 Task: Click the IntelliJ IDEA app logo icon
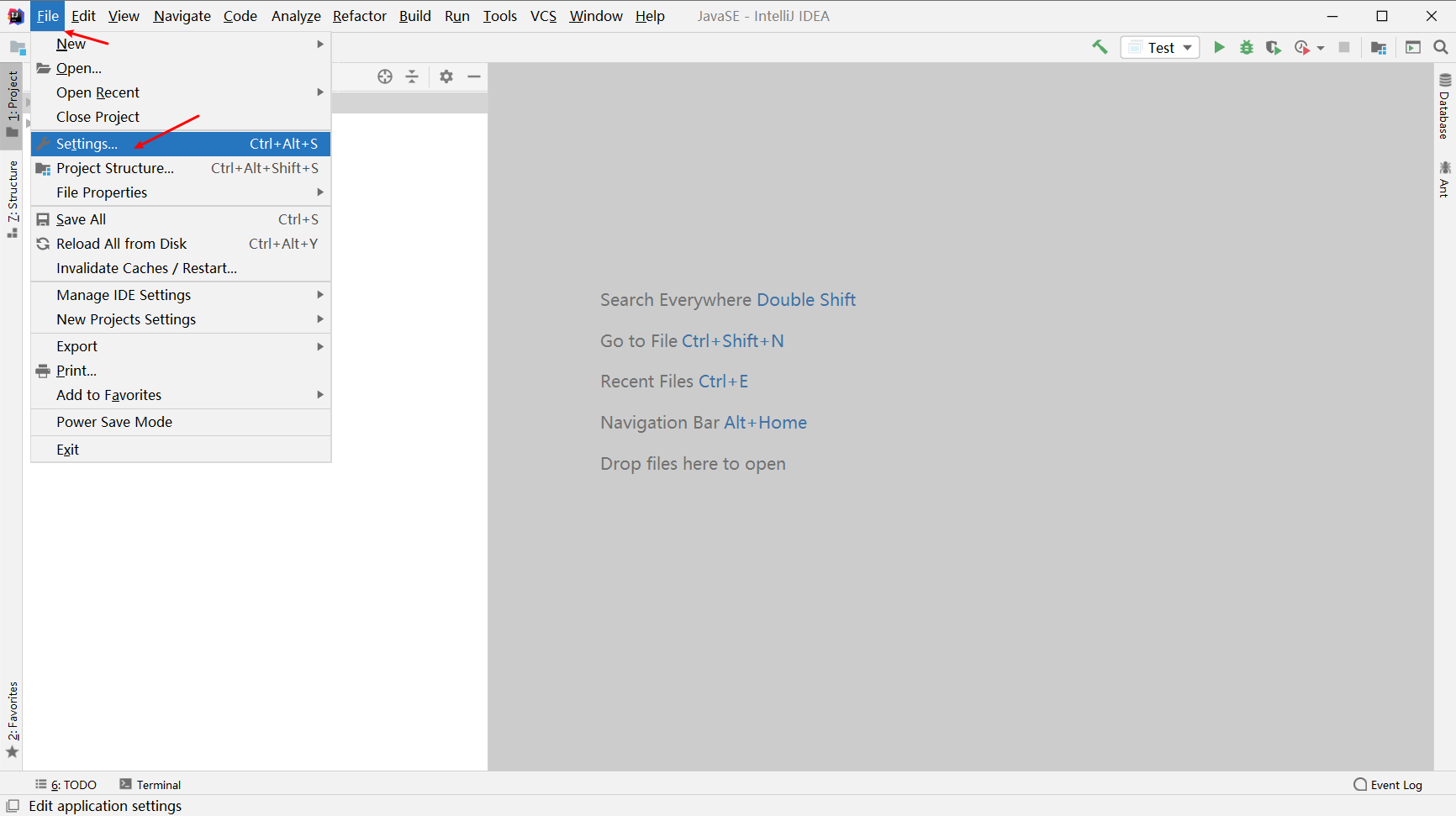coord(15,16)
